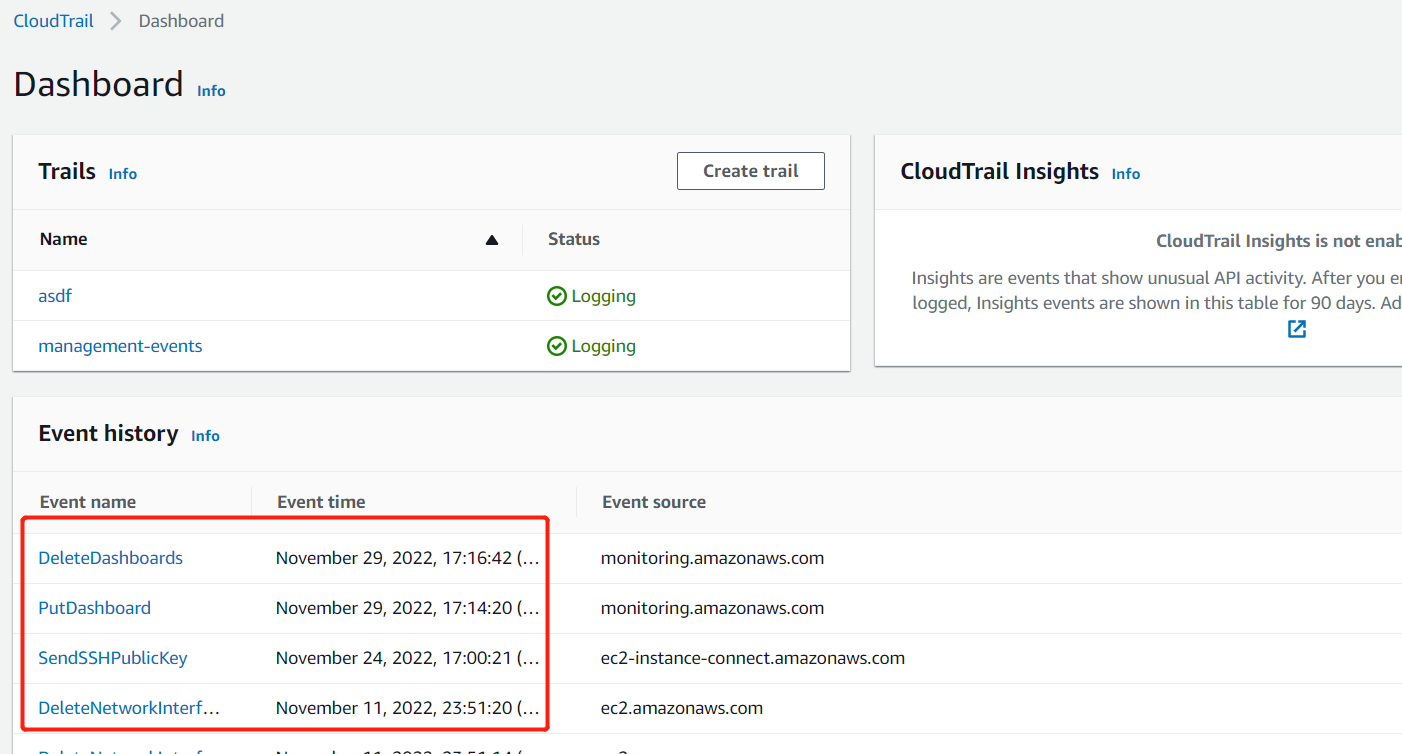The height and width of the screenshot is (754, 1402).
Task: Open the asdf trail
Action: (x=55, y=296)
